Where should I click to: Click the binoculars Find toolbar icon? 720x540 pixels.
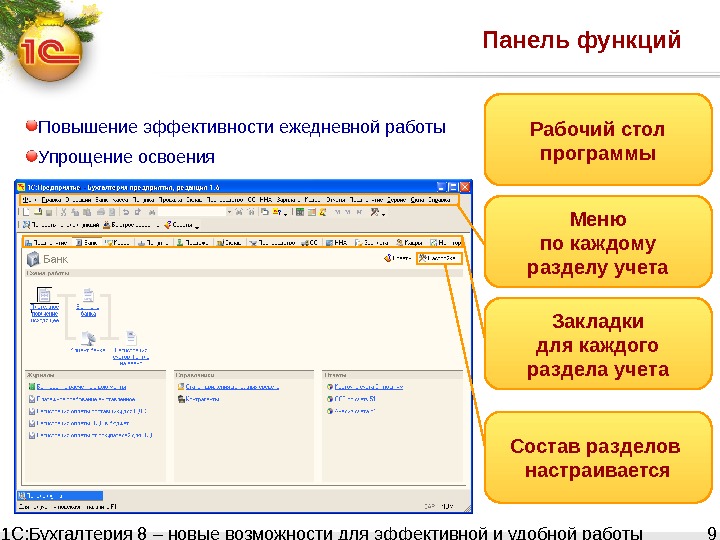152,212
